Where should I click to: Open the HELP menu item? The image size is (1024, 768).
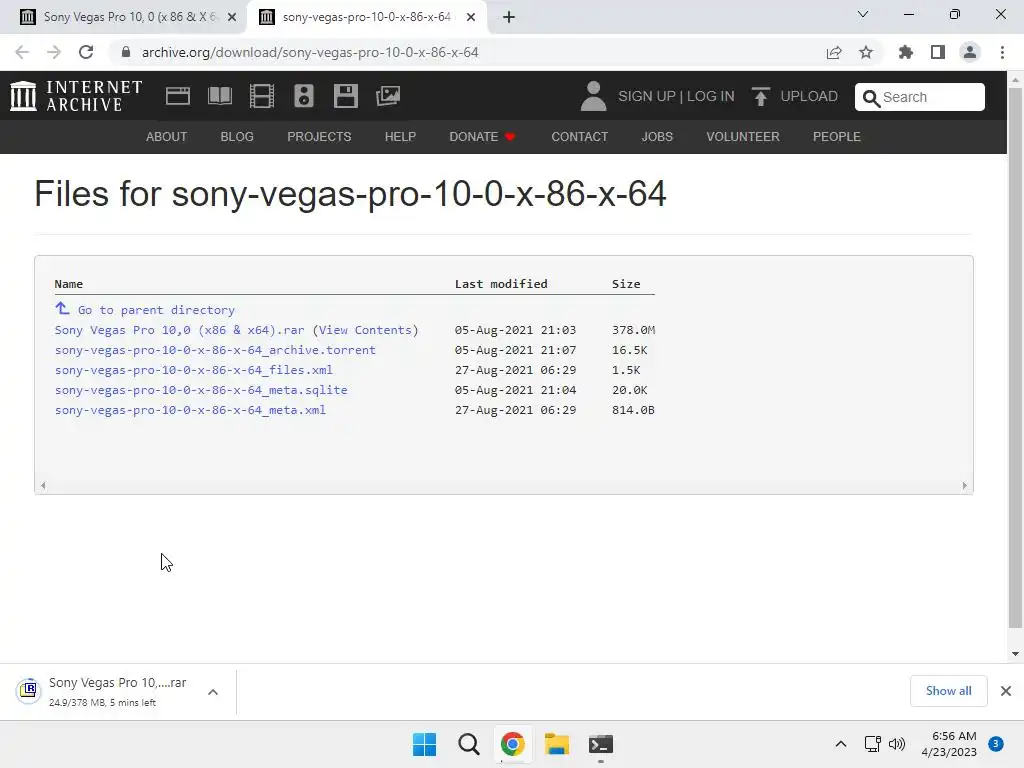click(x=400, y=136)
